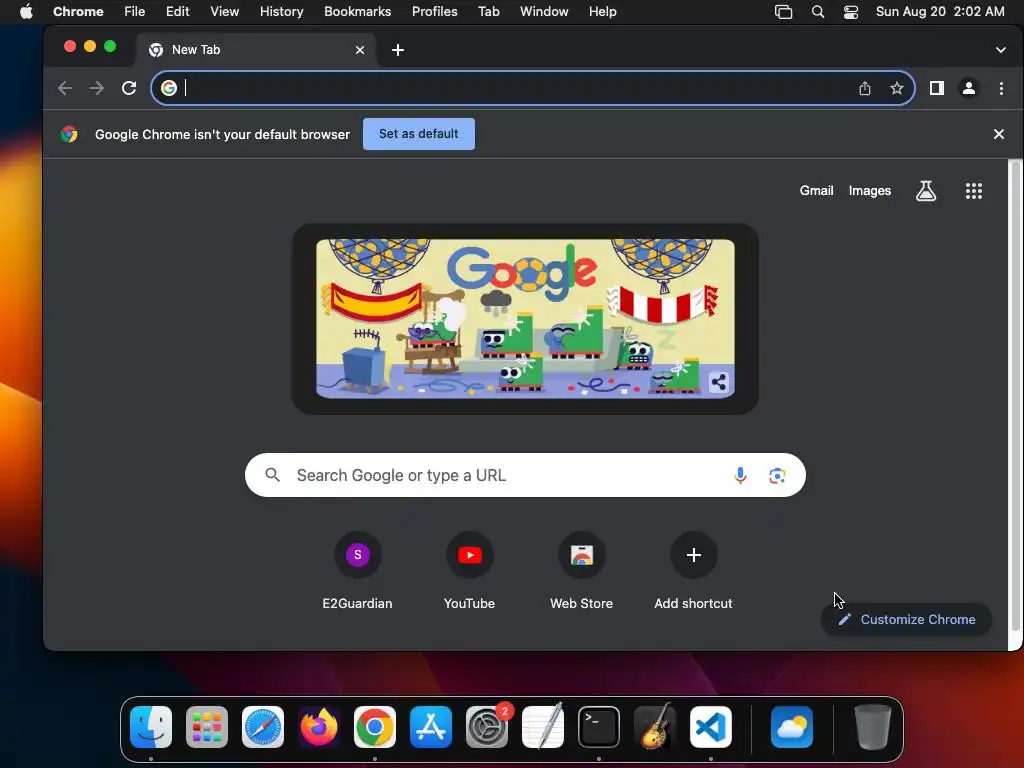The image size is (1024, 768).
Task: Open the share icon in address bar
Action: click(x=865, y=88)
